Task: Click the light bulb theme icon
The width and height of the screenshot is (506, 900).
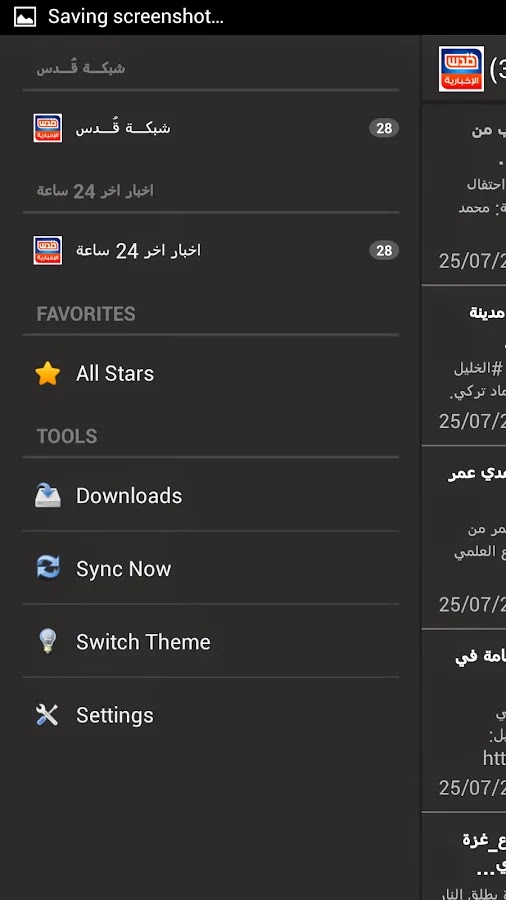Action: tap(48, 641)
